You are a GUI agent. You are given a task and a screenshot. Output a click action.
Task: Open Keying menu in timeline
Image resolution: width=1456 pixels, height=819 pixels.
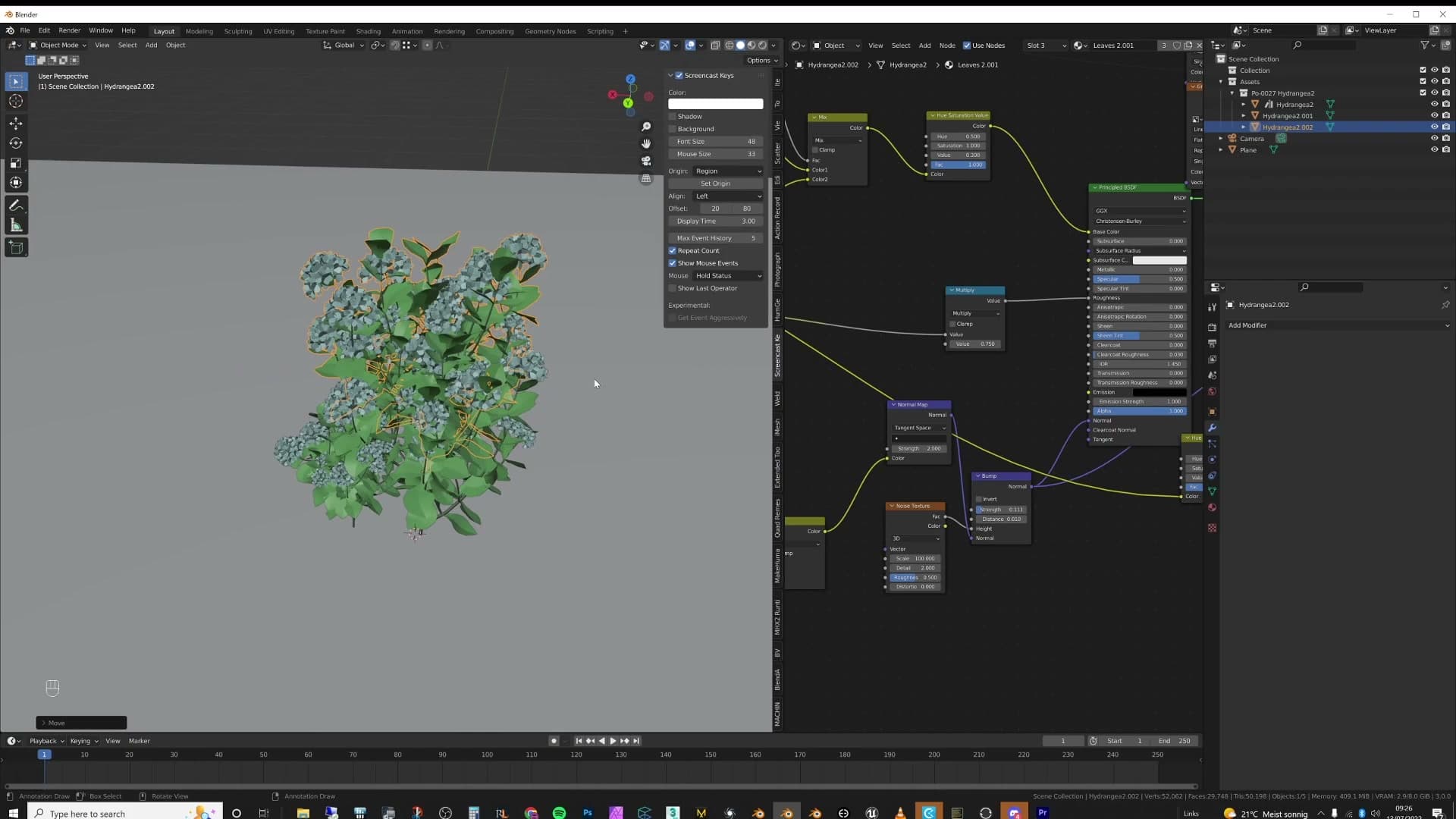tap(84, 741)
